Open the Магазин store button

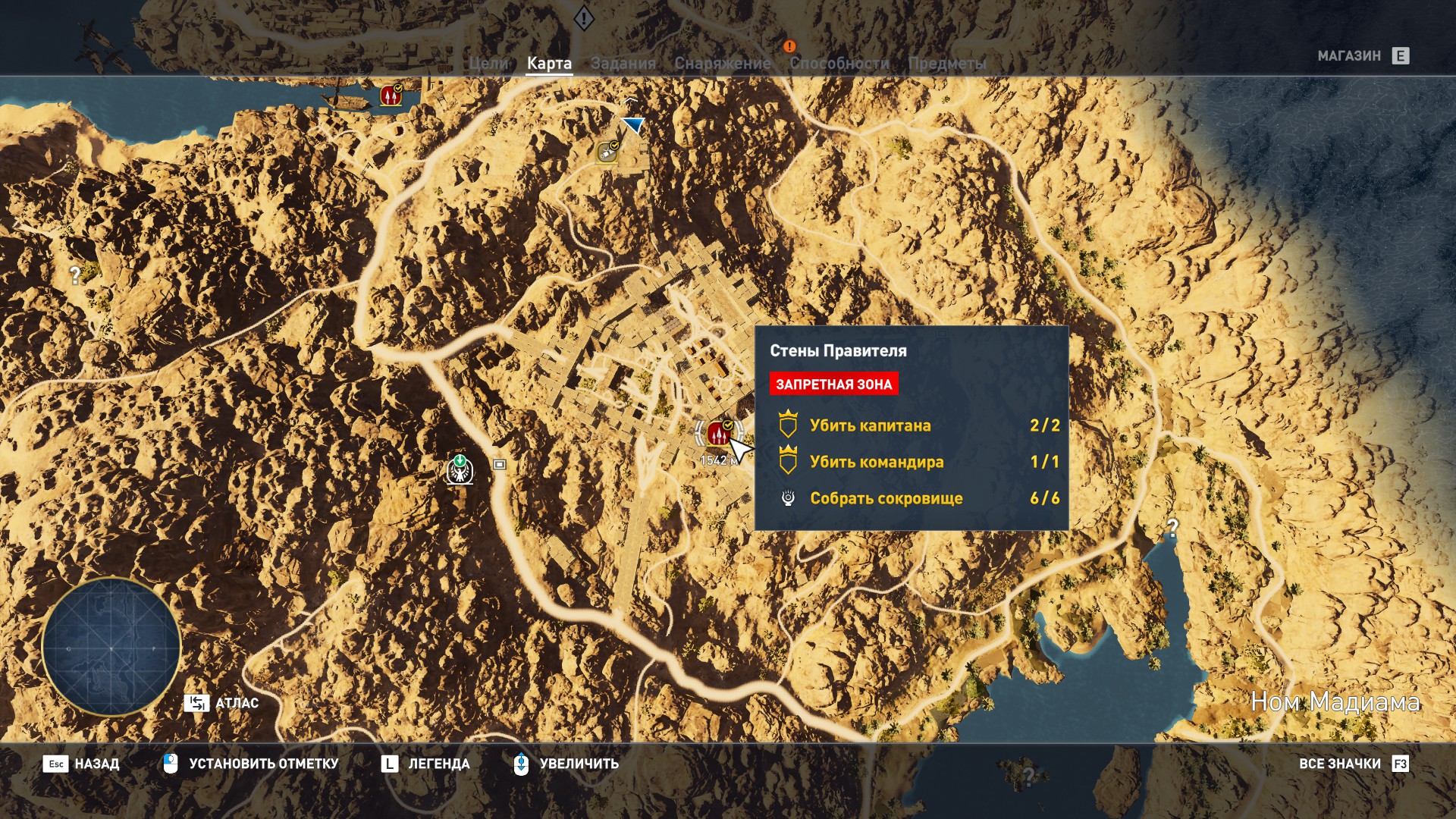[1400, 56]
